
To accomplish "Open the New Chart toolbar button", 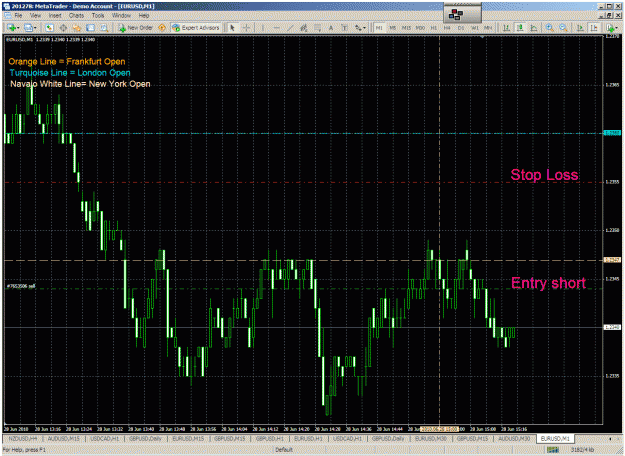I will pos(11,28).
